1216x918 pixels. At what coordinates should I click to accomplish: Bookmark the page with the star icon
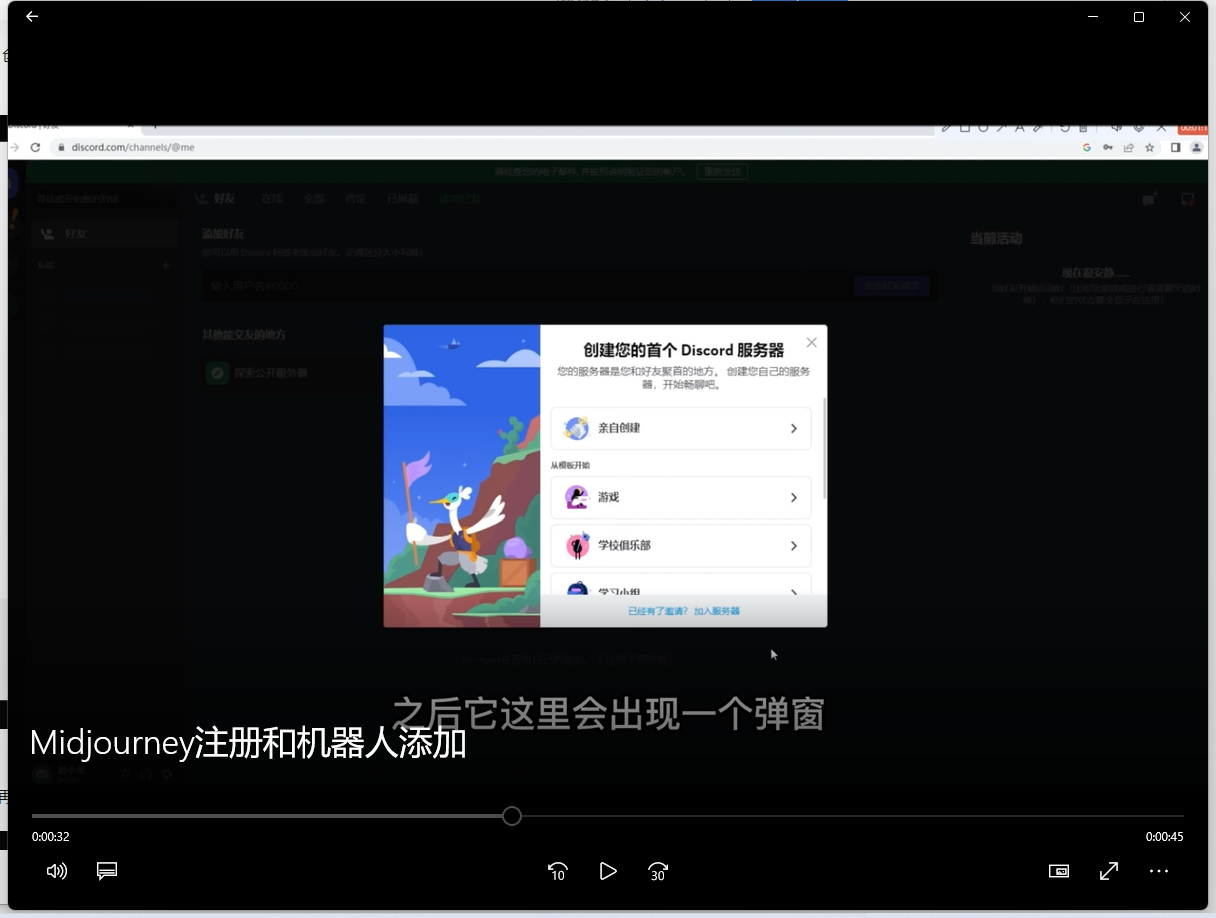tap(1148, 146)
